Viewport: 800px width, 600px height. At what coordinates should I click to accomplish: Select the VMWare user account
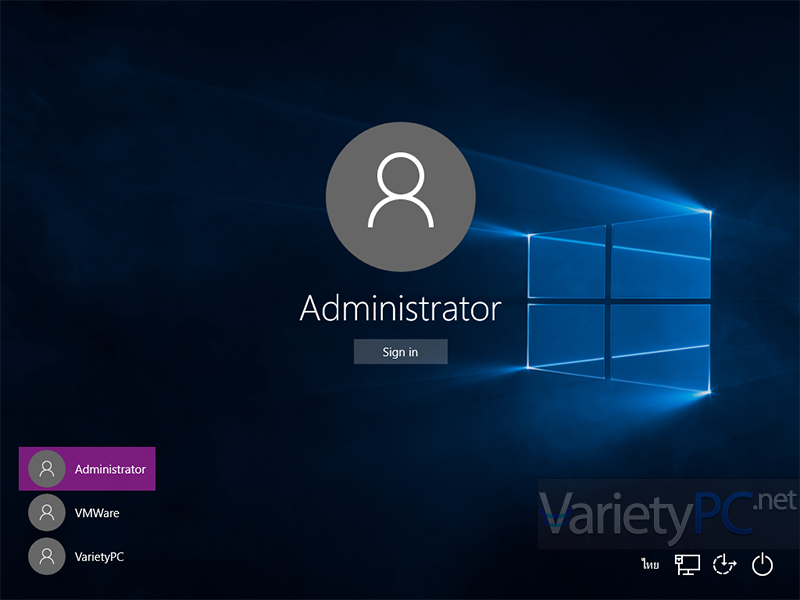100,512
